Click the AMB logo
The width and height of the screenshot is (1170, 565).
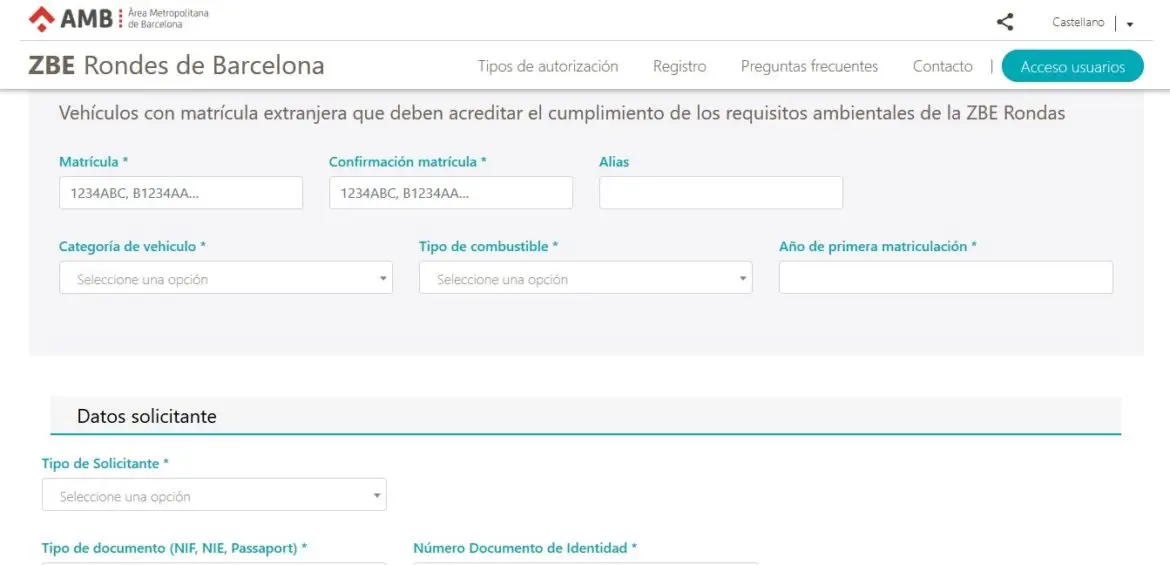tap(118, 19)
